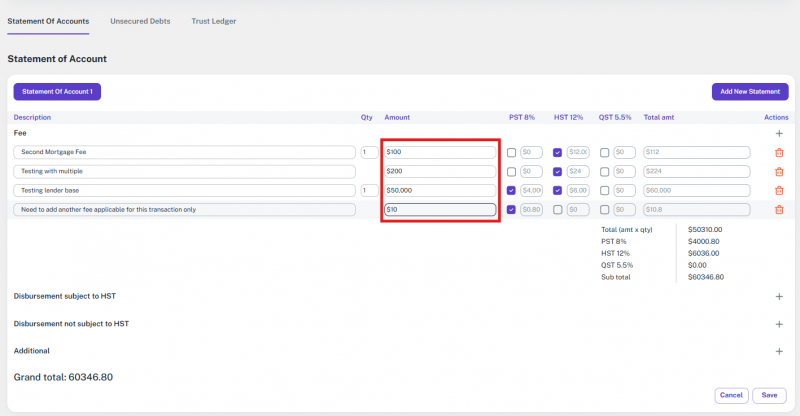Delete the Testing with multiple row
800x416 pixels.
779,172
